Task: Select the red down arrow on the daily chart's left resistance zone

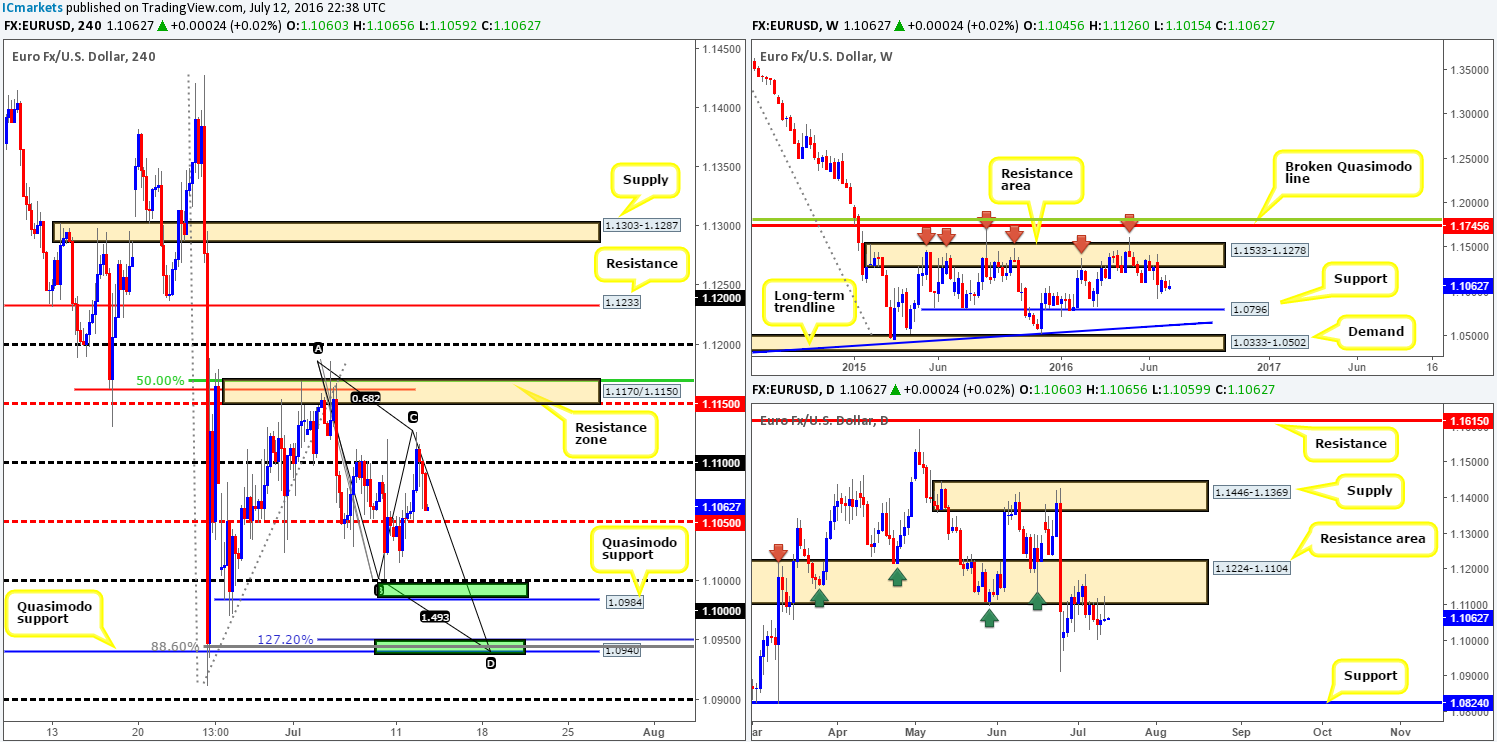Action: 780,551
